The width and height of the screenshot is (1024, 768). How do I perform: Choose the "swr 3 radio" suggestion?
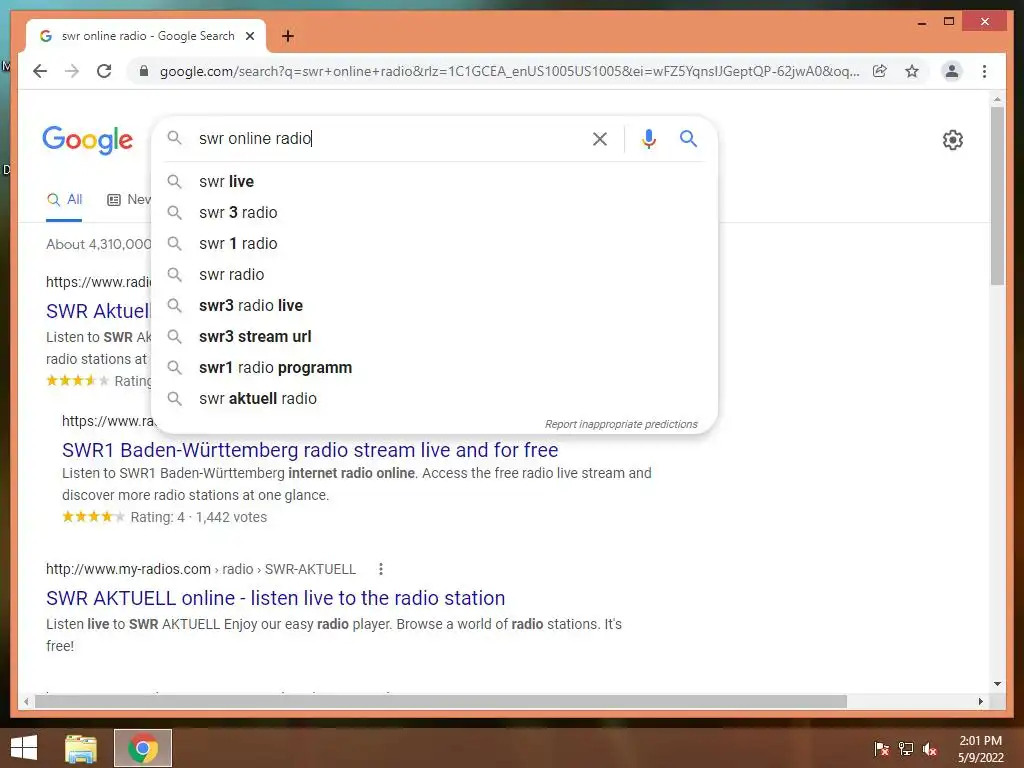[x=434, y=212]
